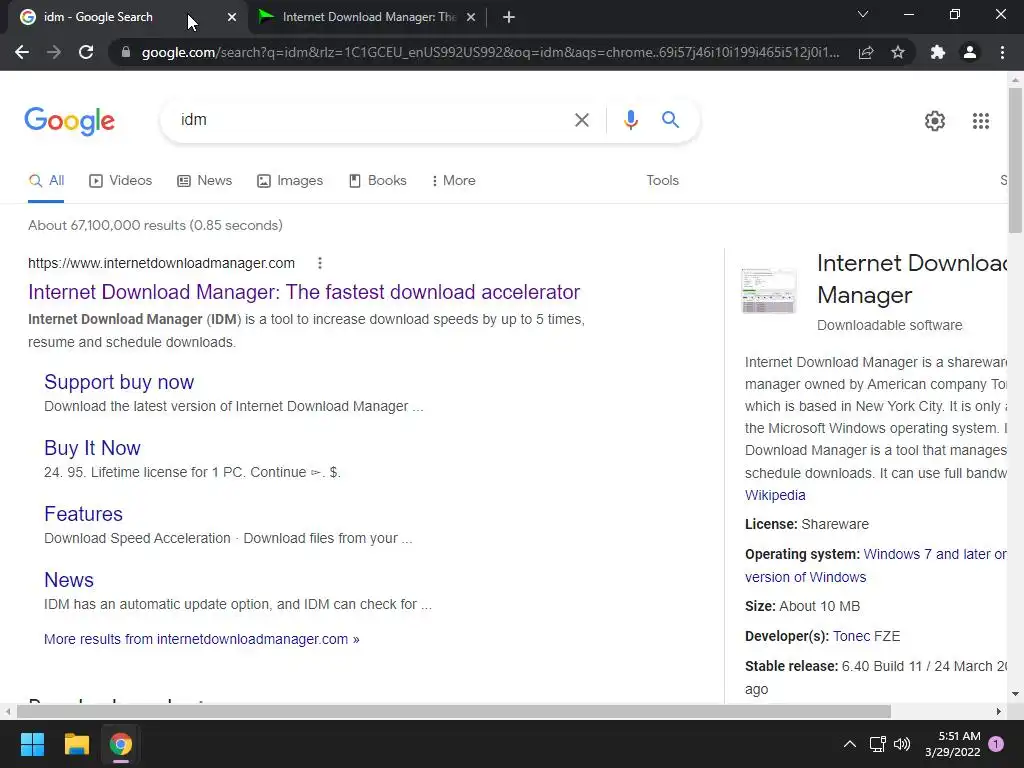Open the Chrome profile icon
The image size is (1024, 768).
tap(970, 52)
